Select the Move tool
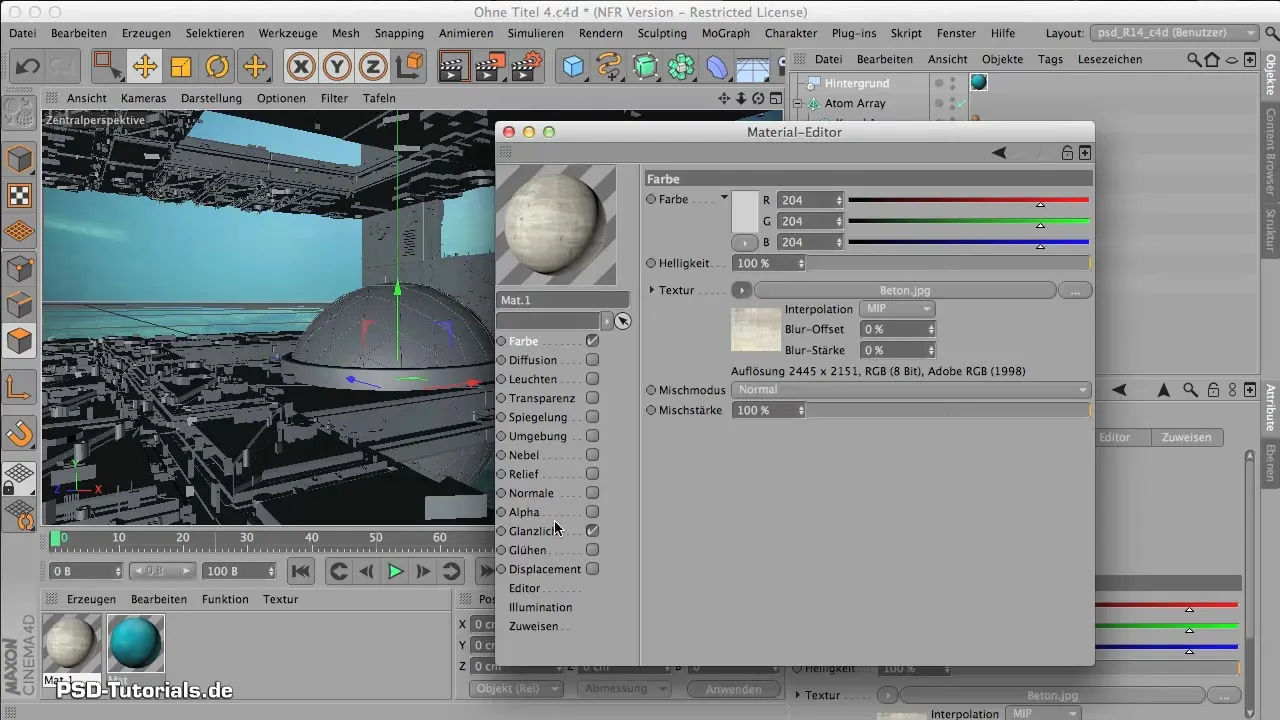 [x=145, y=67]
